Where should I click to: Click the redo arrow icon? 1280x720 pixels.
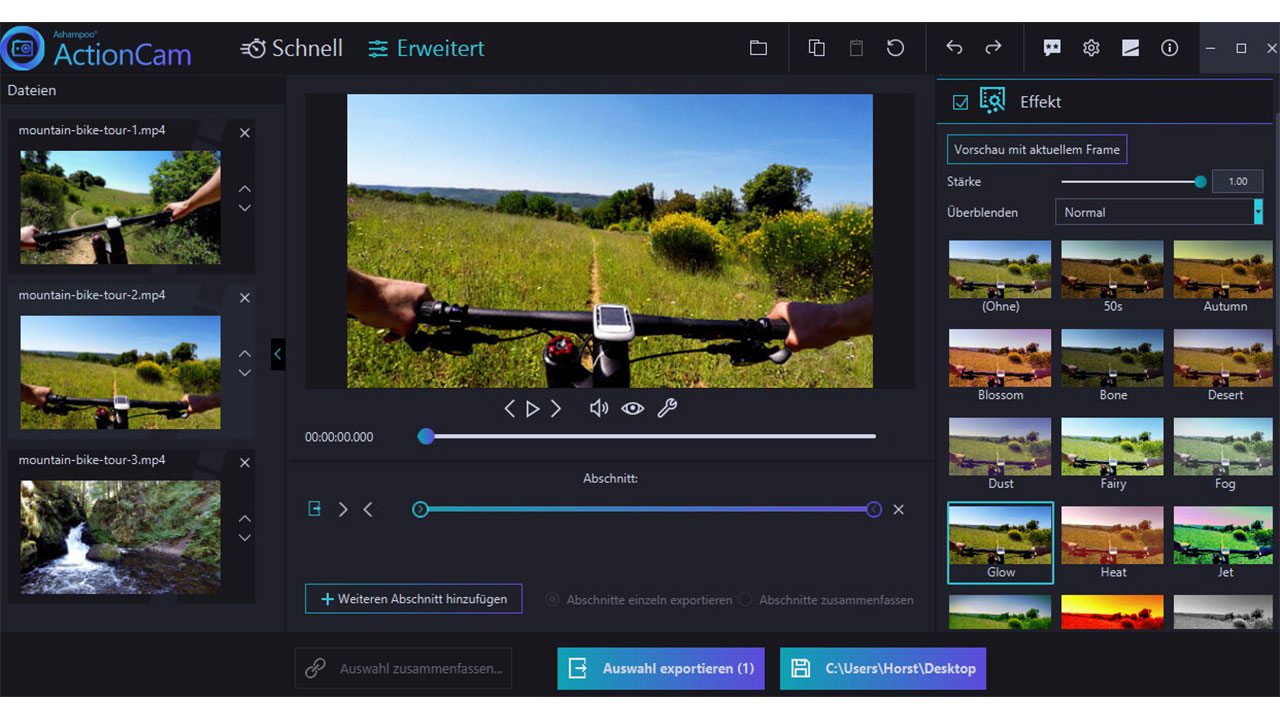click(x=993, y=48)
